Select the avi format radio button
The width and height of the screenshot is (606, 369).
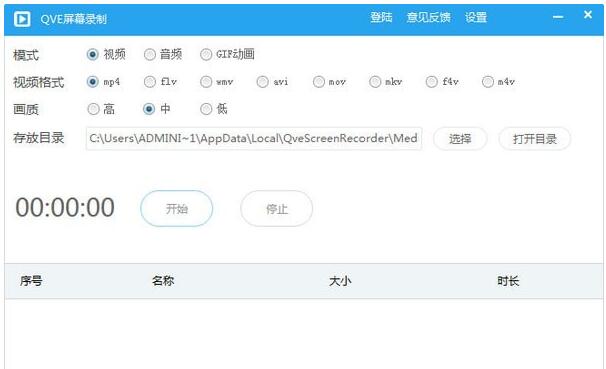[x=262, y=82]
